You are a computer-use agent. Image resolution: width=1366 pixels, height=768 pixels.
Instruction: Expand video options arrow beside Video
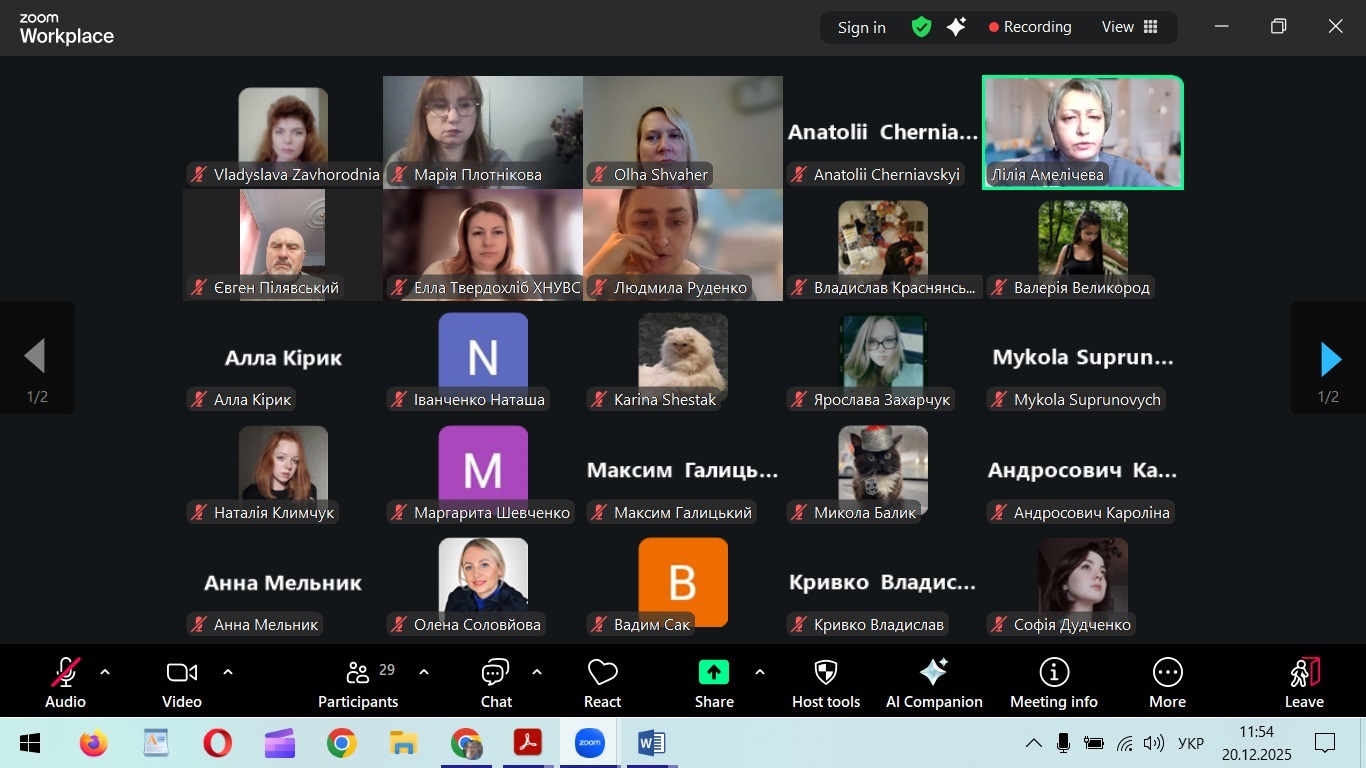click(x=228, y=672)
